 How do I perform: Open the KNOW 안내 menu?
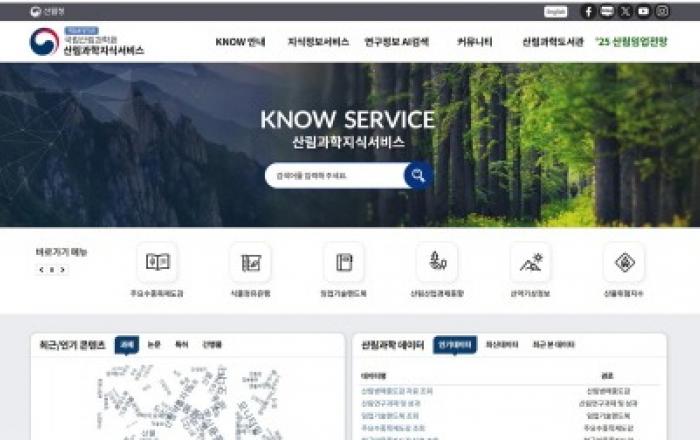[240, 42]
